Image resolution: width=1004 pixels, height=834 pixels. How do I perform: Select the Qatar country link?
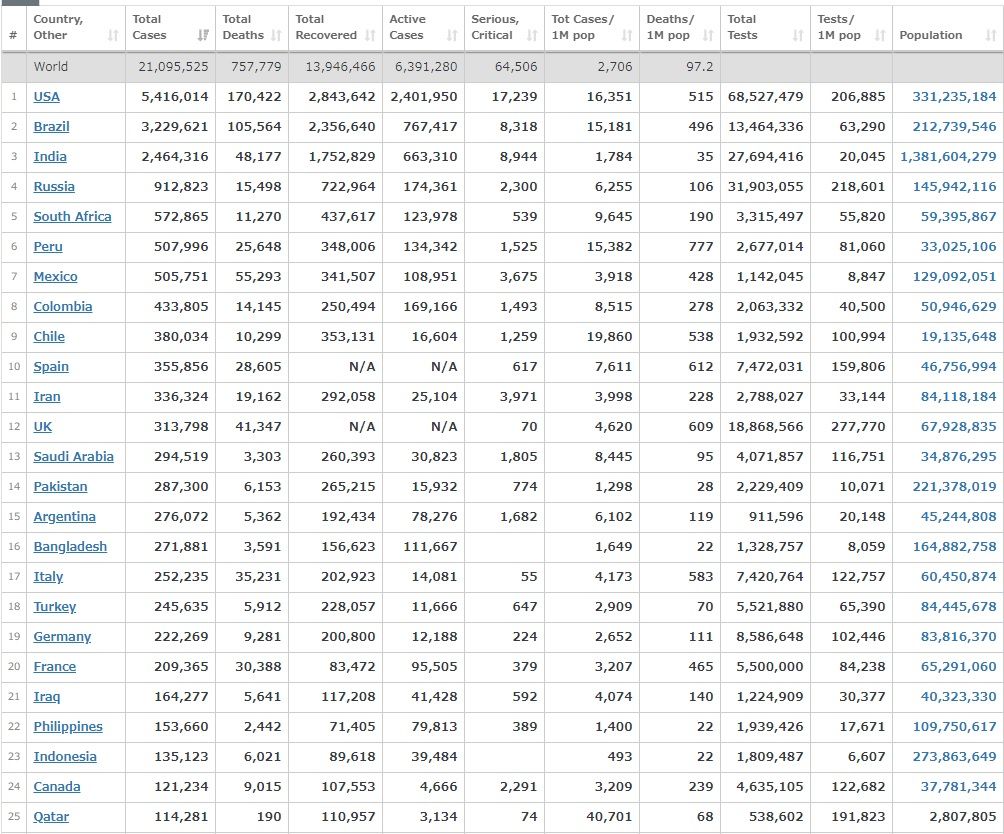click(x=52, y=817)
